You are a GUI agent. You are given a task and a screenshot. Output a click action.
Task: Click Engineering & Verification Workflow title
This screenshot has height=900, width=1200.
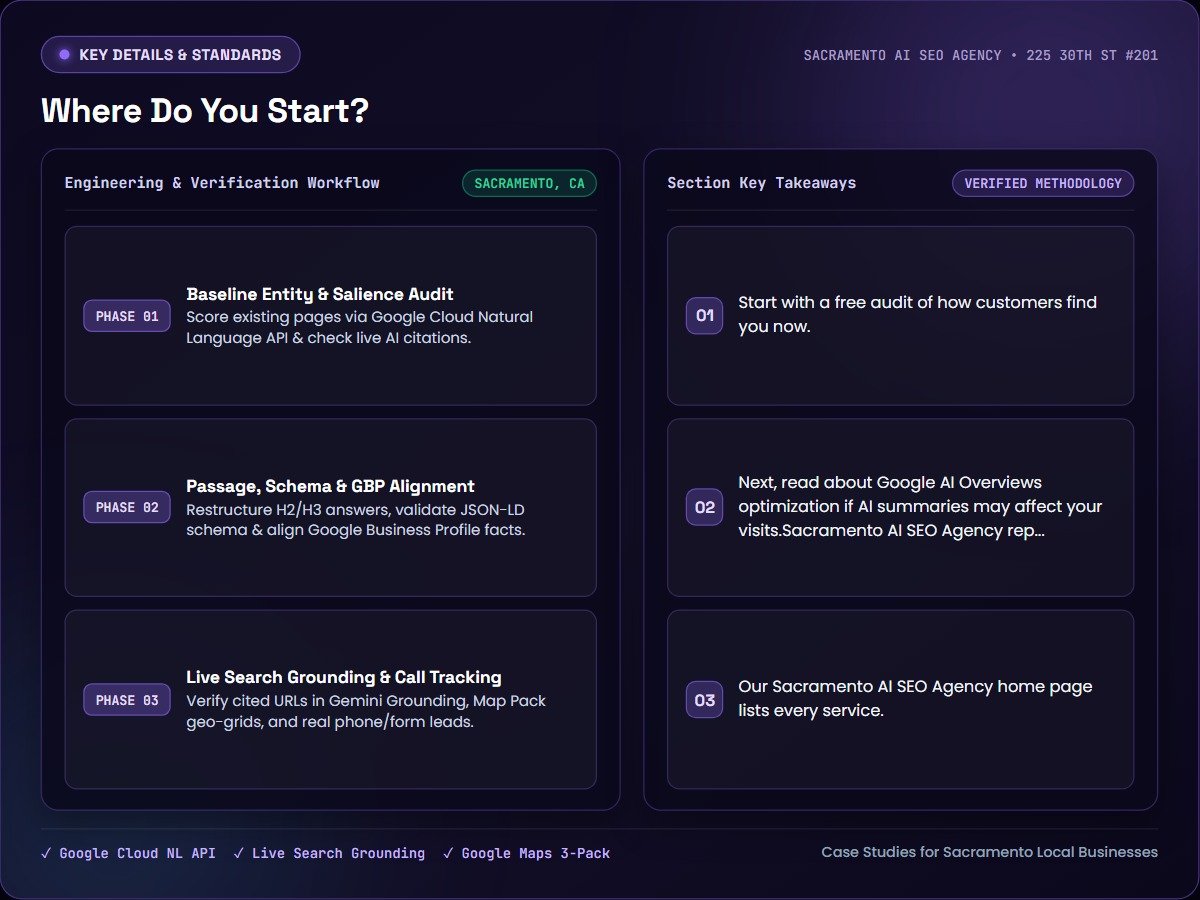click(x=222, y=183)
